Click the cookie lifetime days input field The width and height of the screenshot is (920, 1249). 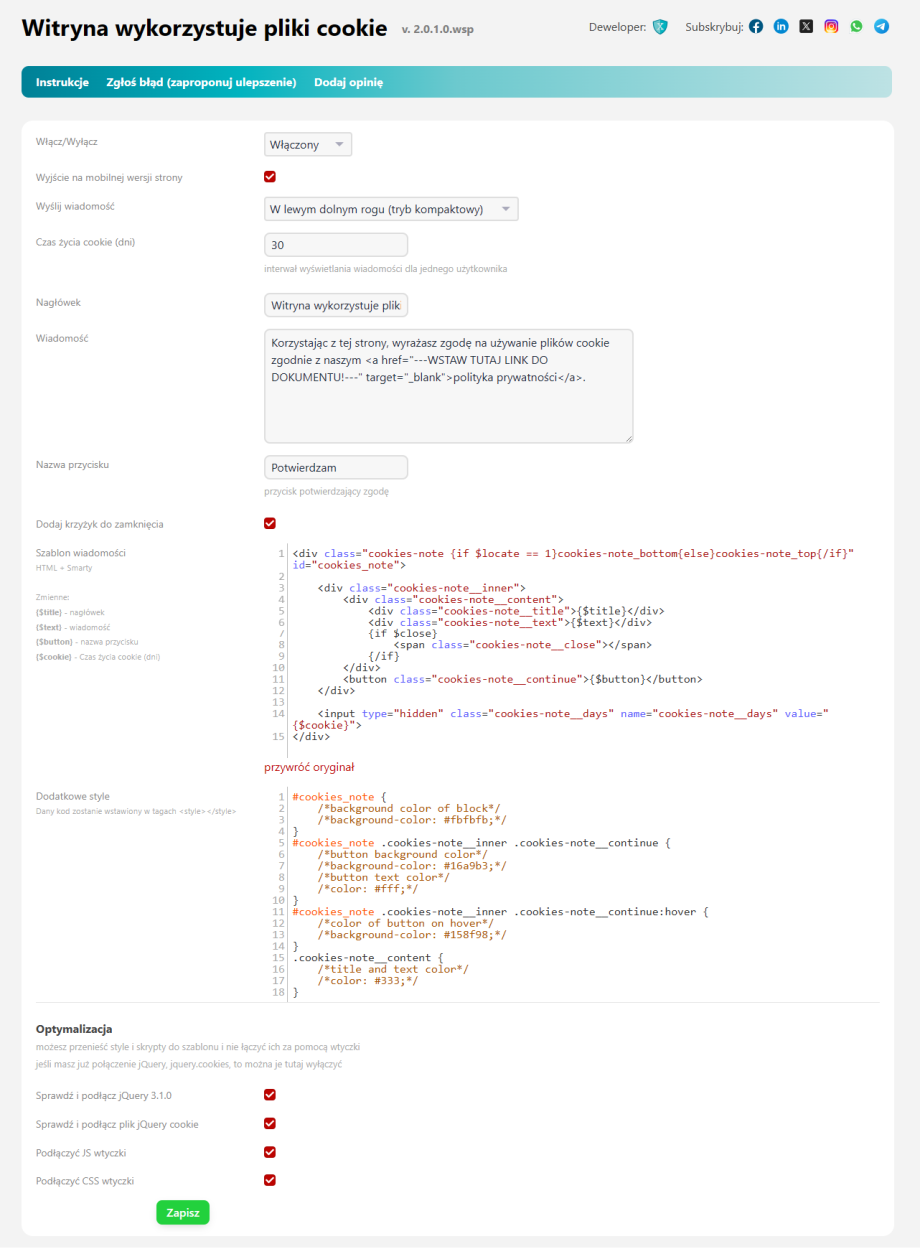[336, 245]
